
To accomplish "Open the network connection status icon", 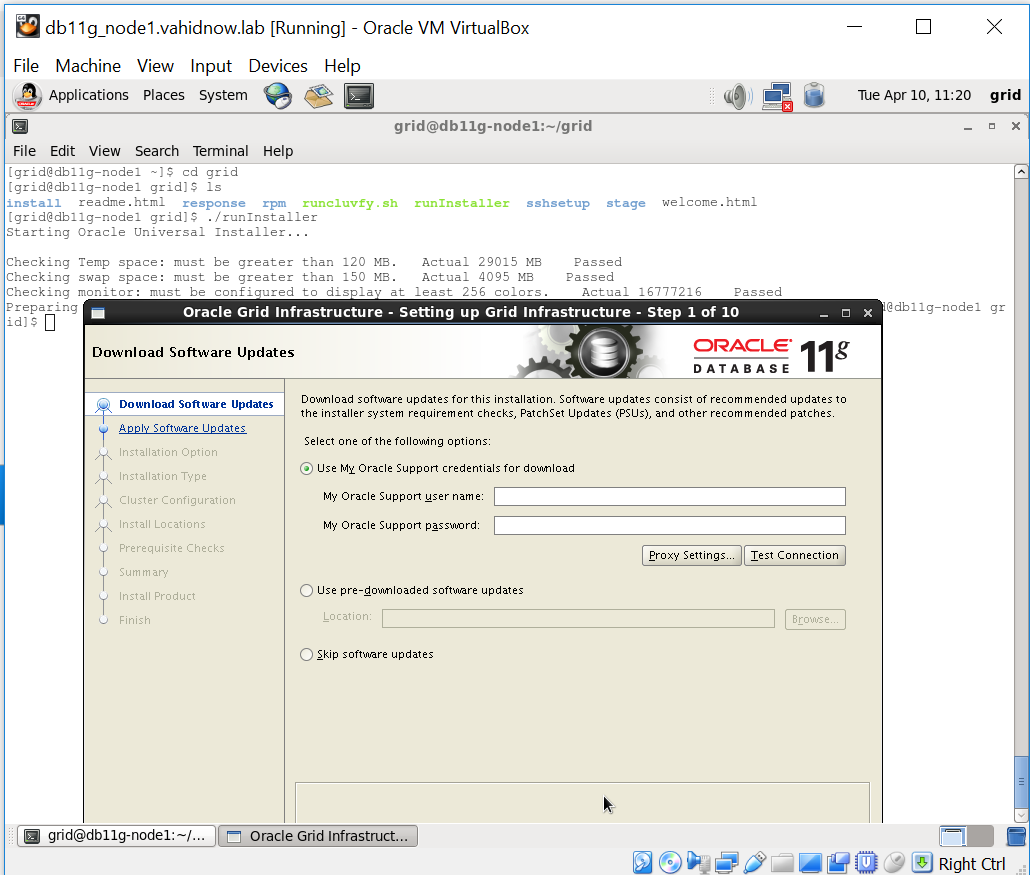I will [777, 97].
